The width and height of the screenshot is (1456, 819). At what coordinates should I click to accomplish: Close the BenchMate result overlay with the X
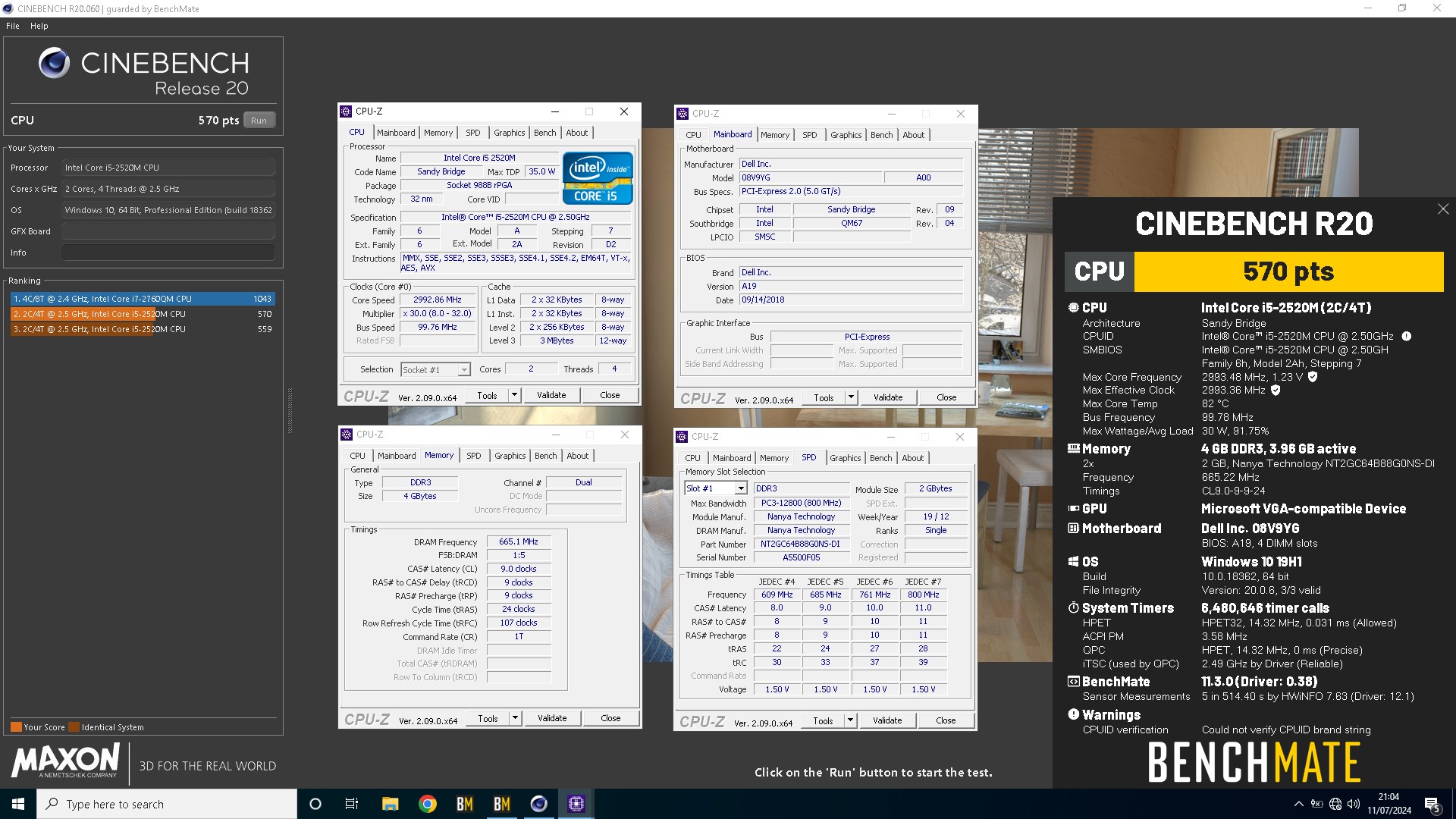coord(1442,209)
